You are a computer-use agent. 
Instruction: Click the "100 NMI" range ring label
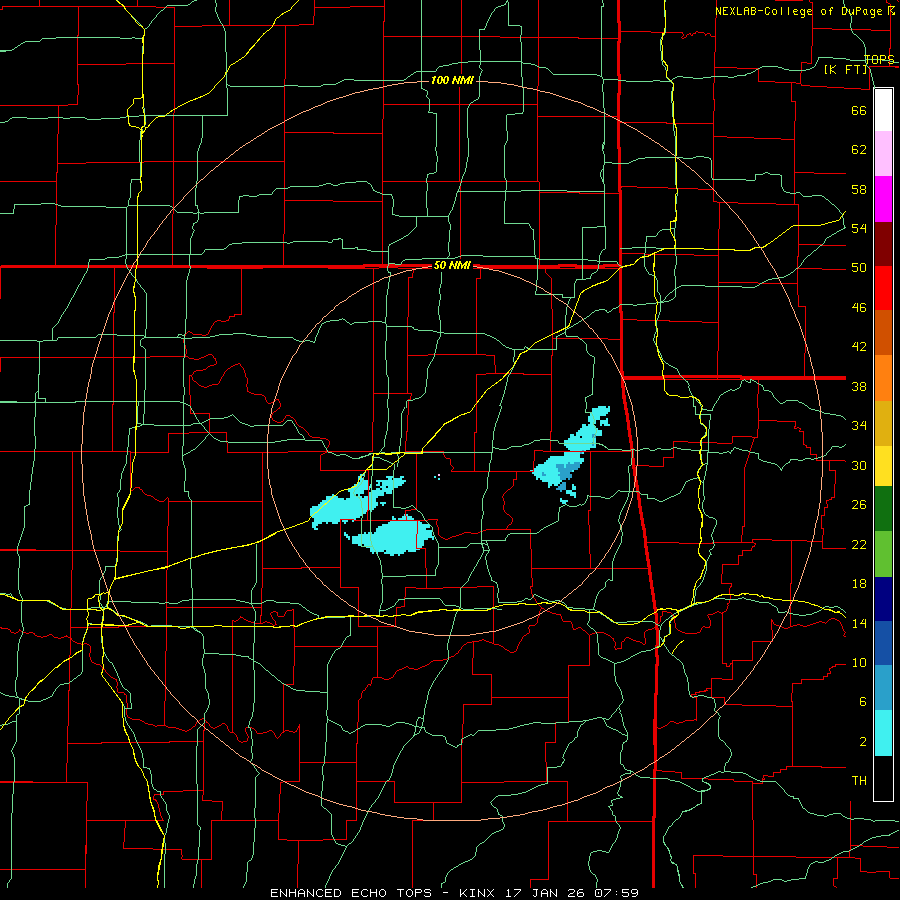click(452, 80)
